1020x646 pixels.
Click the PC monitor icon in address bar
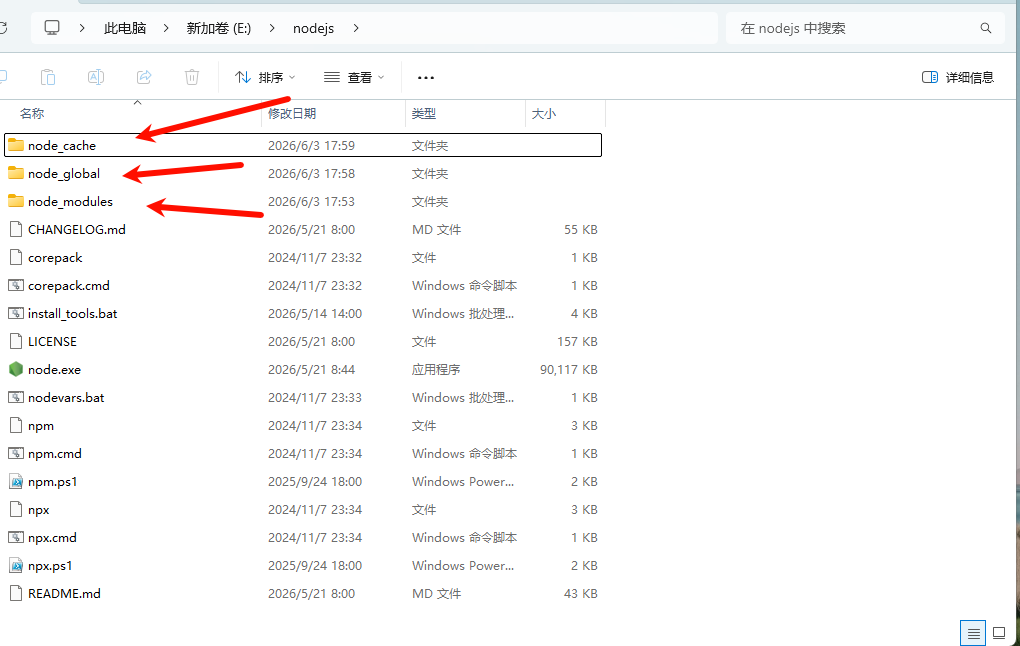pyautogui.click(x=52, y=27)
